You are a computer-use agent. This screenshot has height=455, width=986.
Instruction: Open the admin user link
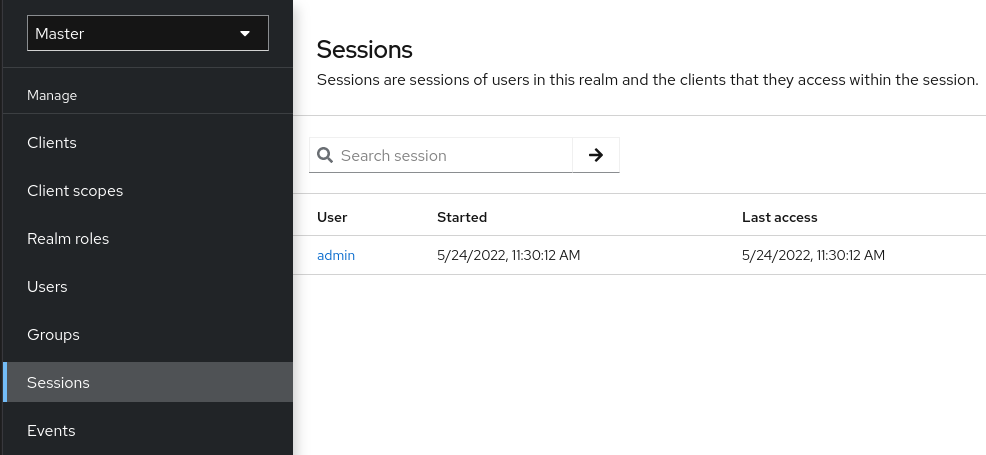click(x=336, y=255)
